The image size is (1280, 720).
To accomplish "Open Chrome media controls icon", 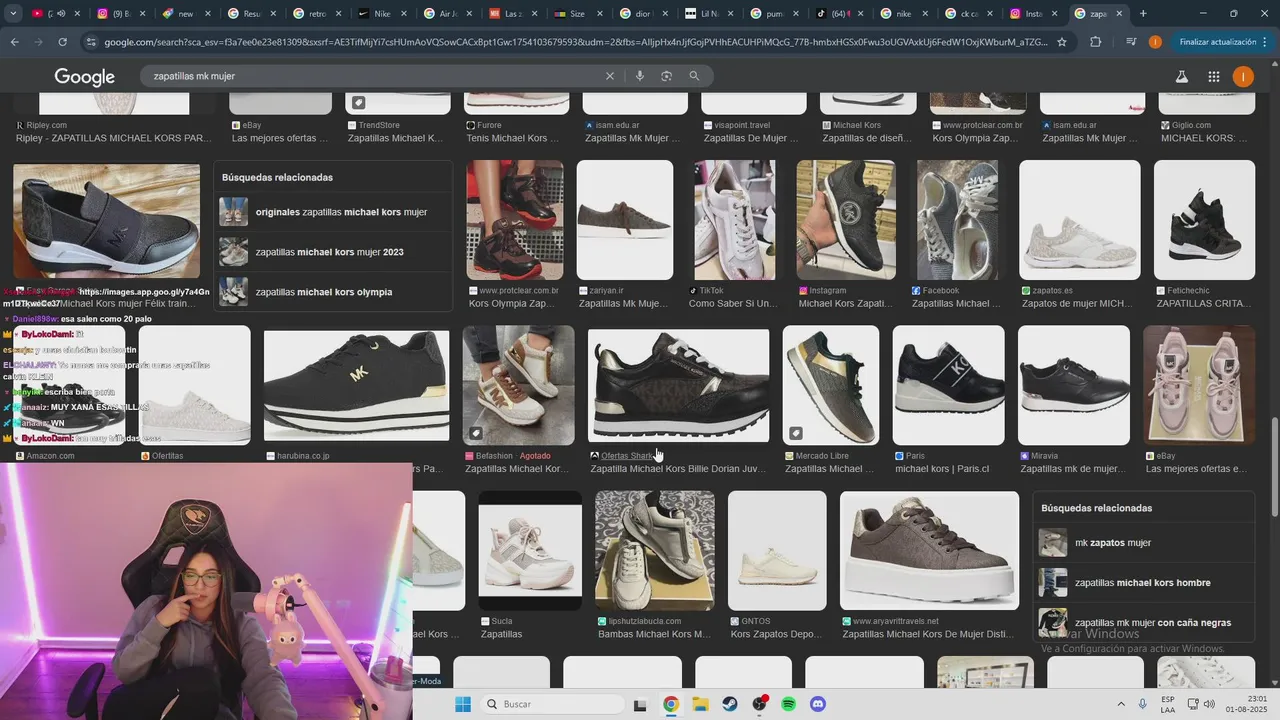I will coord(1131,42).
